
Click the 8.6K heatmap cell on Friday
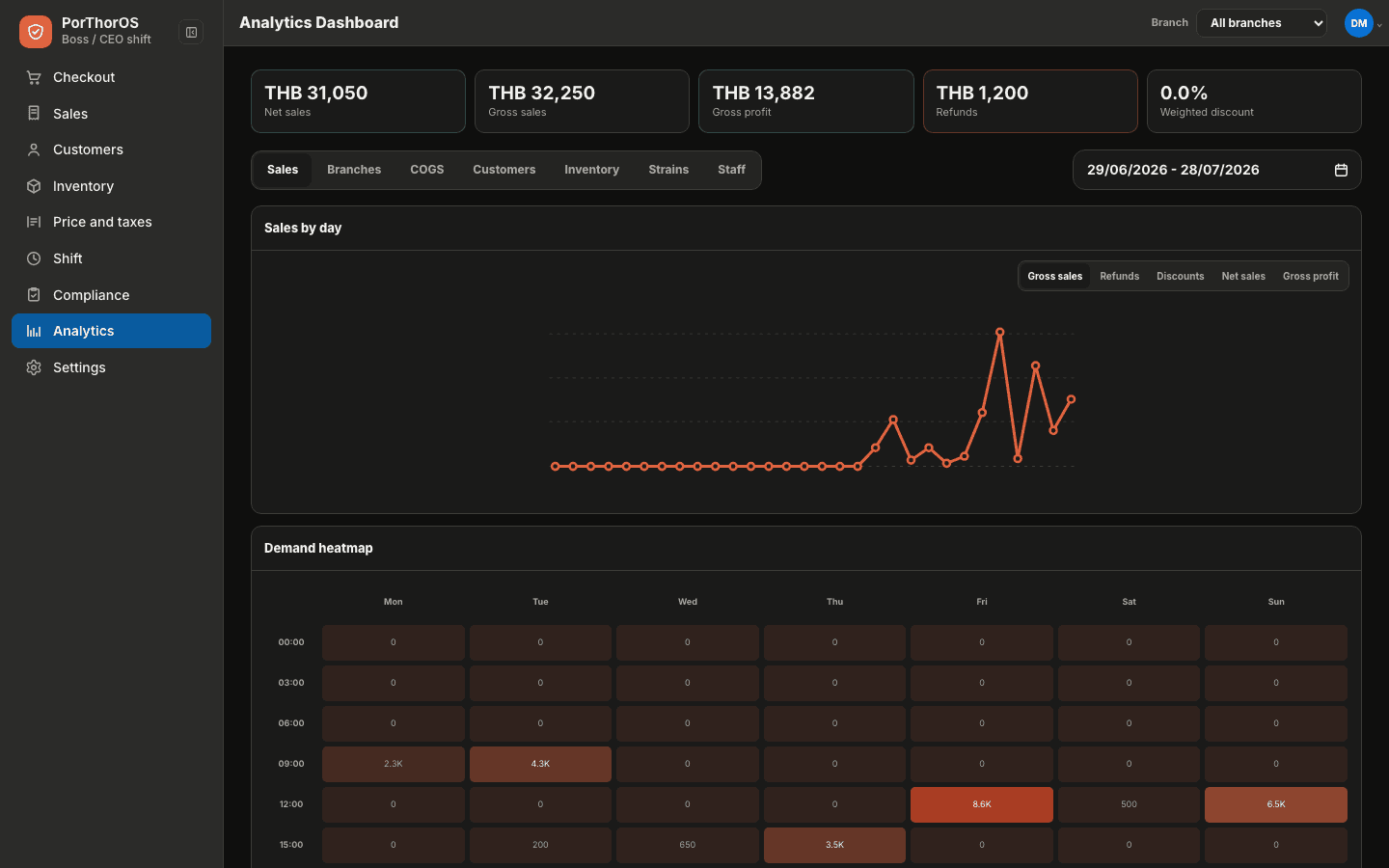tap(982, 804)
